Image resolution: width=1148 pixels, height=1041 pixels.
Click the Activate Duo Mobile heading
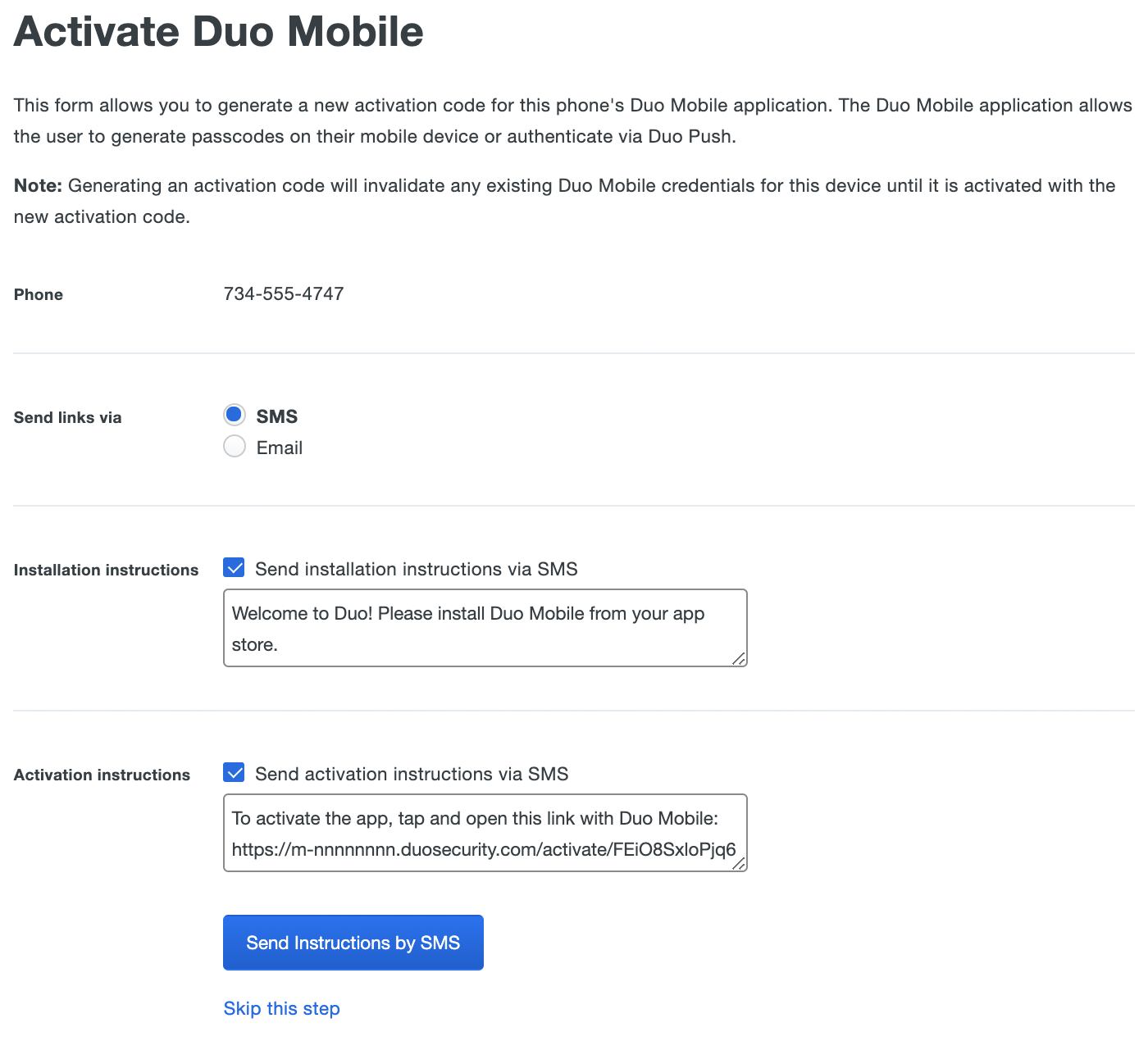[x=217, y=31]
